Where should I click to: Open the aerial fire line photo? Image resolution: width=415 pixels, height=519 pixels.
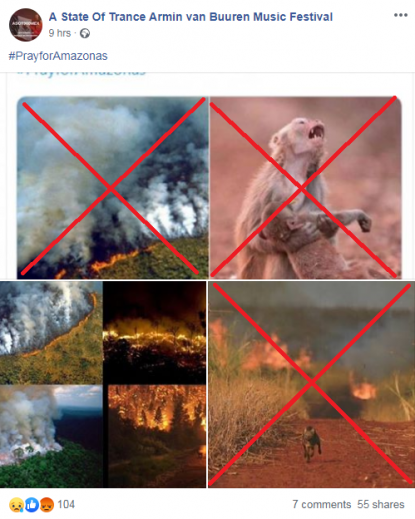pyautogui.click(x=51, y=333)
